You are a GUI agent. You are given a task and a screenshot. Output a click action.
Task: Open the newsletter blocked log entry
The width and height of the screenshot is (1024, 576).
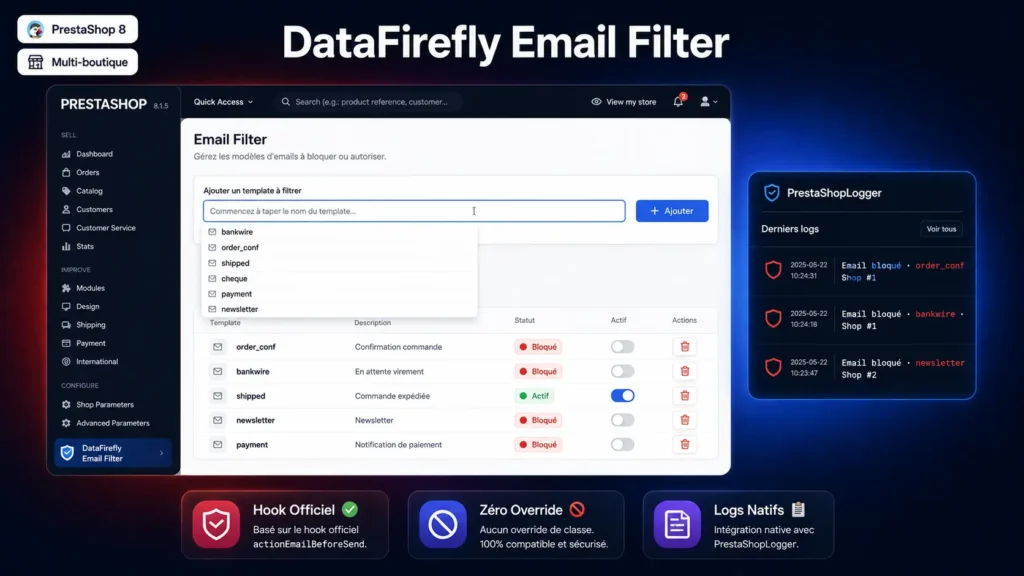pos(863,368)
